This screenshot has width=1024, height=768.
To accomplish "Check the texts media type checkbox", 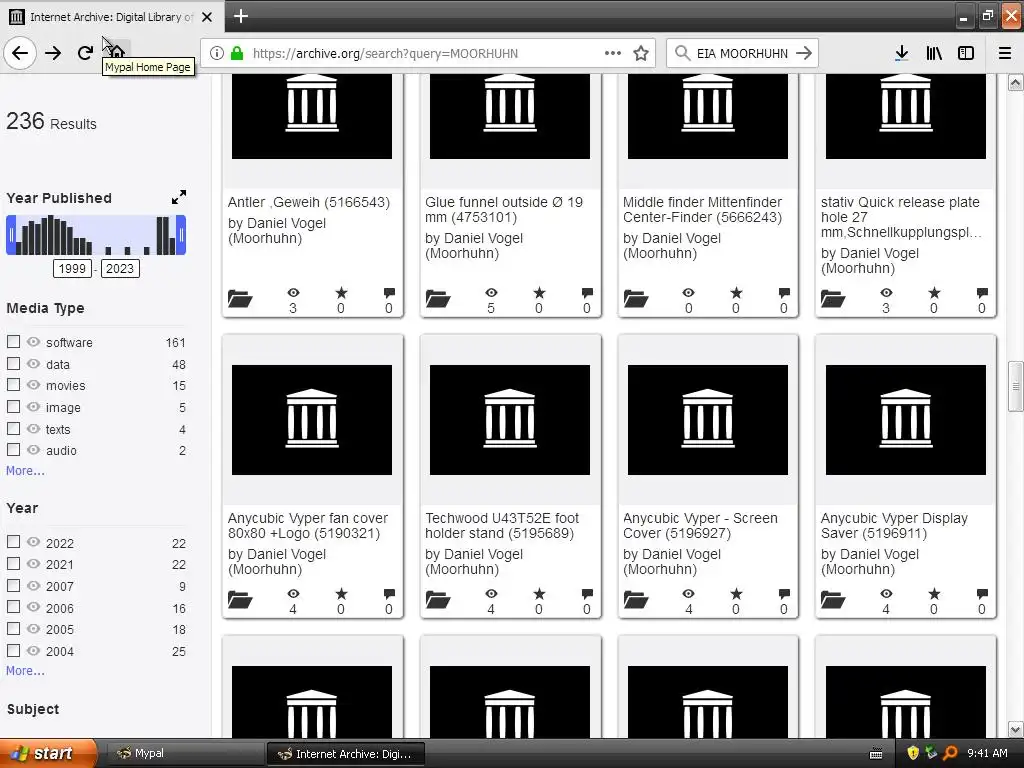I will (x=13, y=428).
